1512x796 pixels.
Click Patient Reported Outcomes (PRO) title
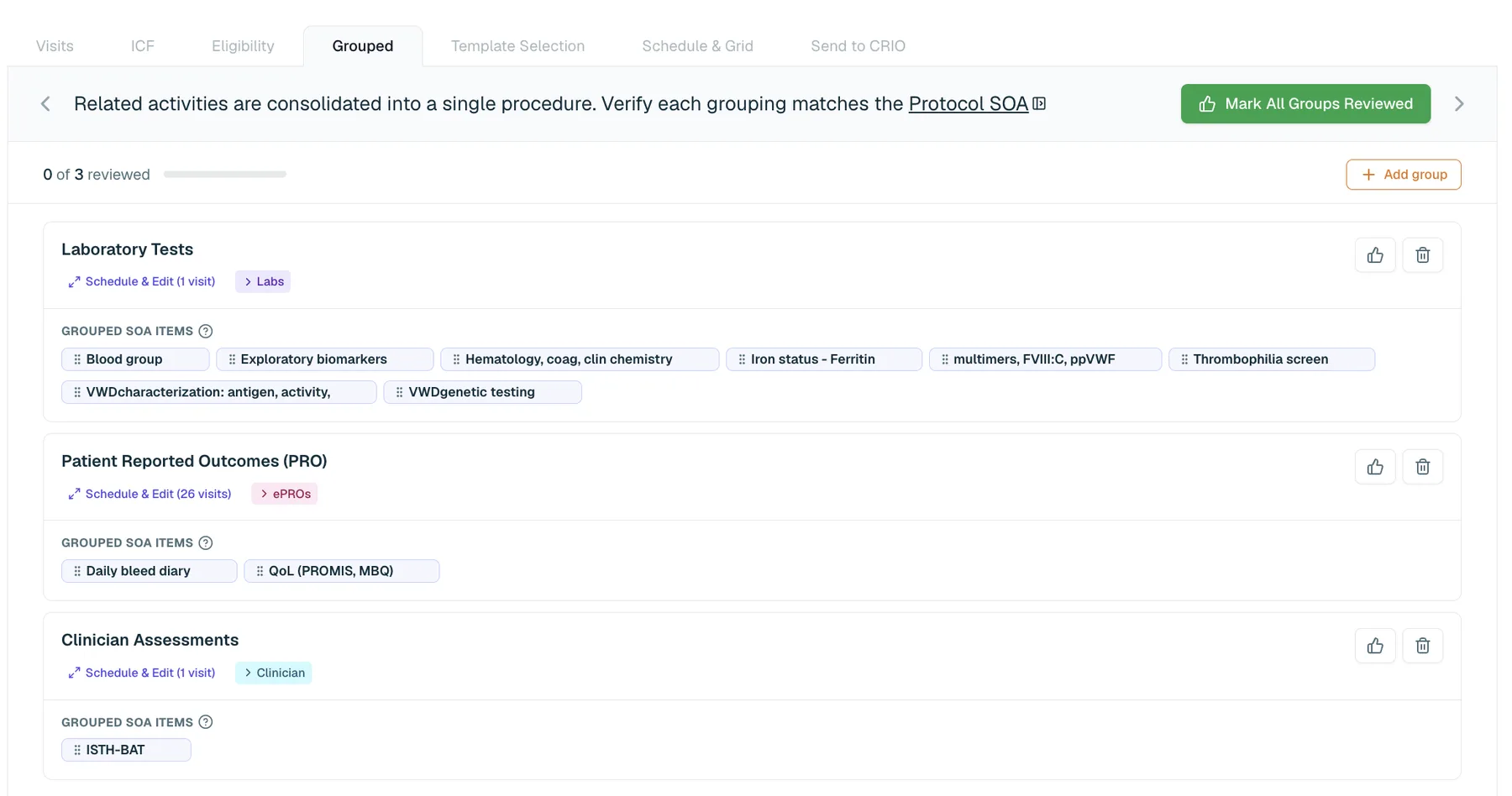point(194,461)
